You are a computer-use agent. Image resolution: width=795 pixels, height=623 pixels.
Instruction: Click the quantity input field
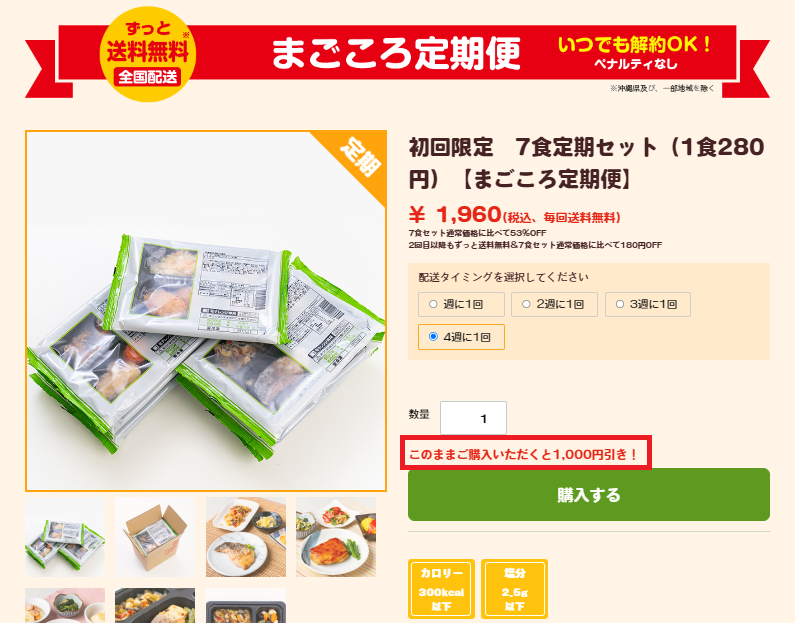[473, 418]
